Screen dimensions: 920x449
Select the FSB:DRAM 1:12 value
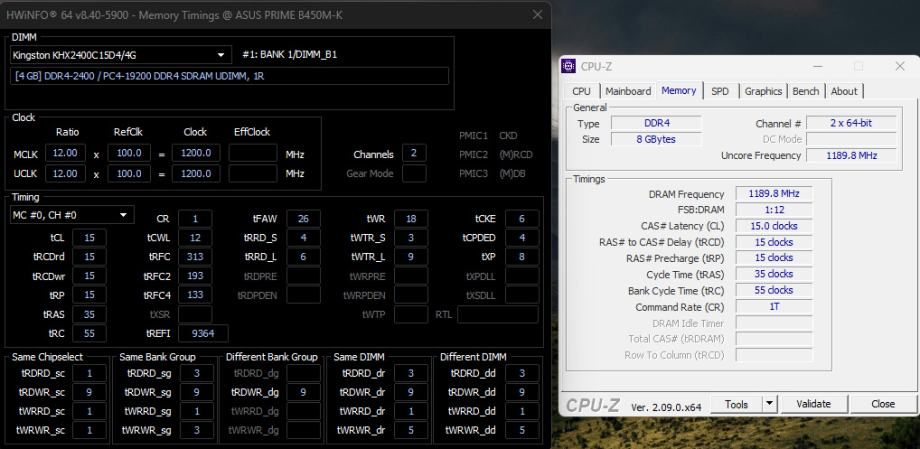774,210
